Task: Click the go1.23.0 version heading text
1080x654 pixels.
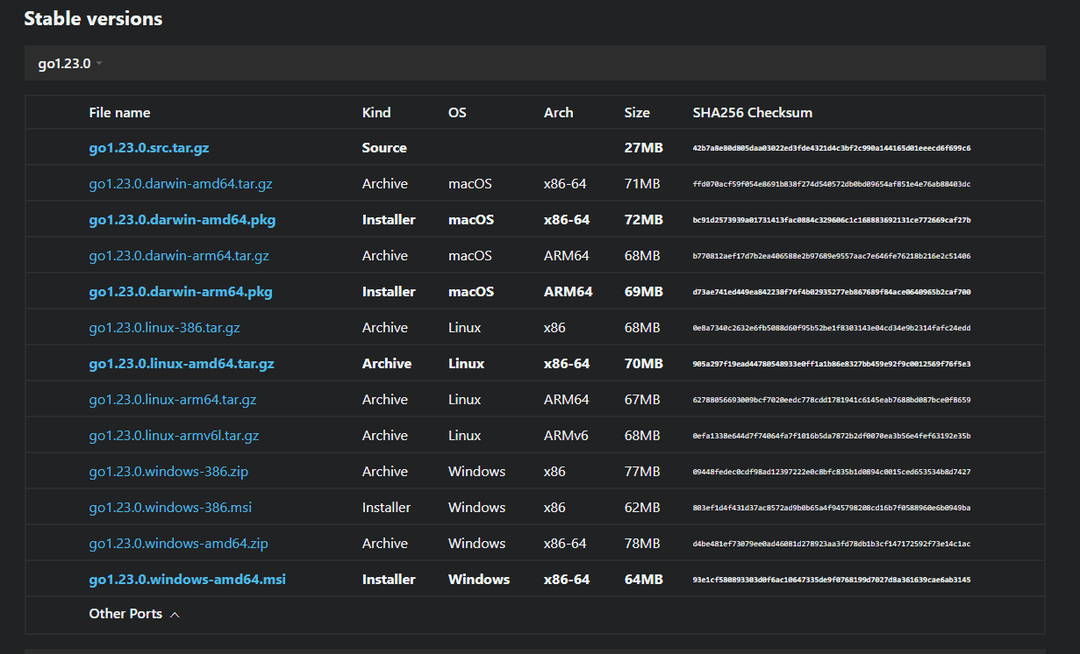Action: [64, 64]
